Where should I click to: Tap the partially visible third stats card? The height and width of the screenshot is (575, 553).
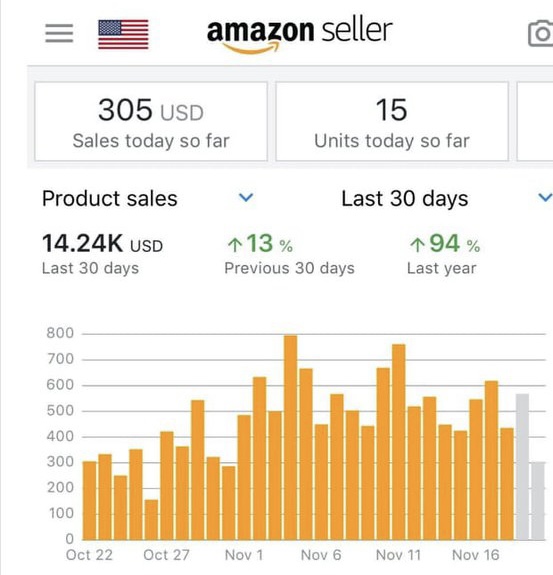click(535, 121)
